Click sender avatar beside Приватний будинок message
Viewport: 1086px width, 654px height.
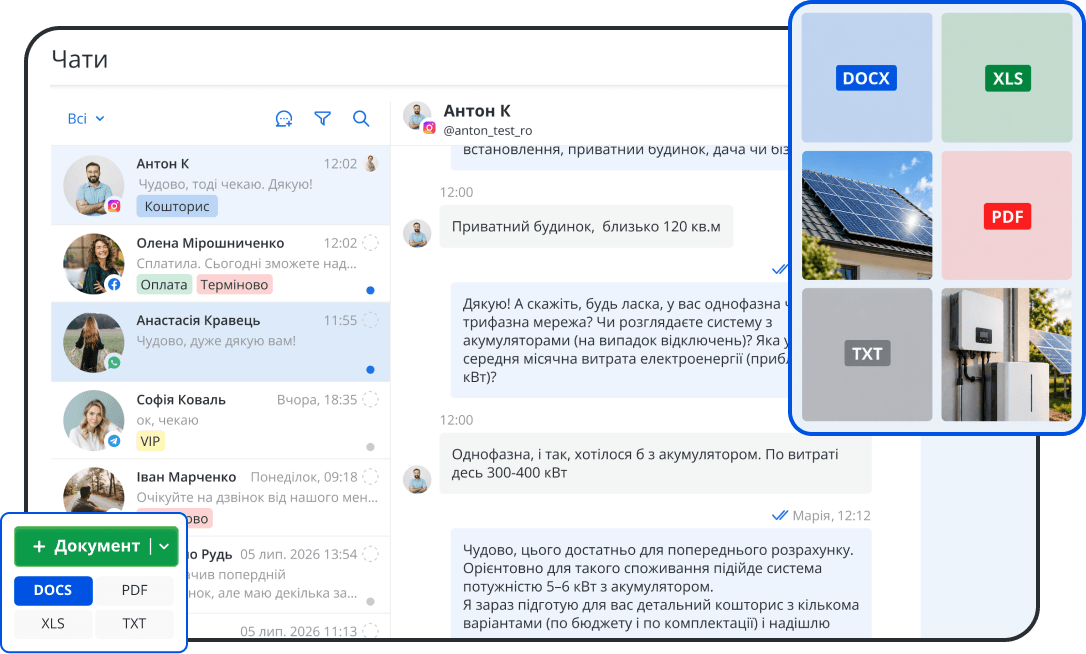point(418,234)
